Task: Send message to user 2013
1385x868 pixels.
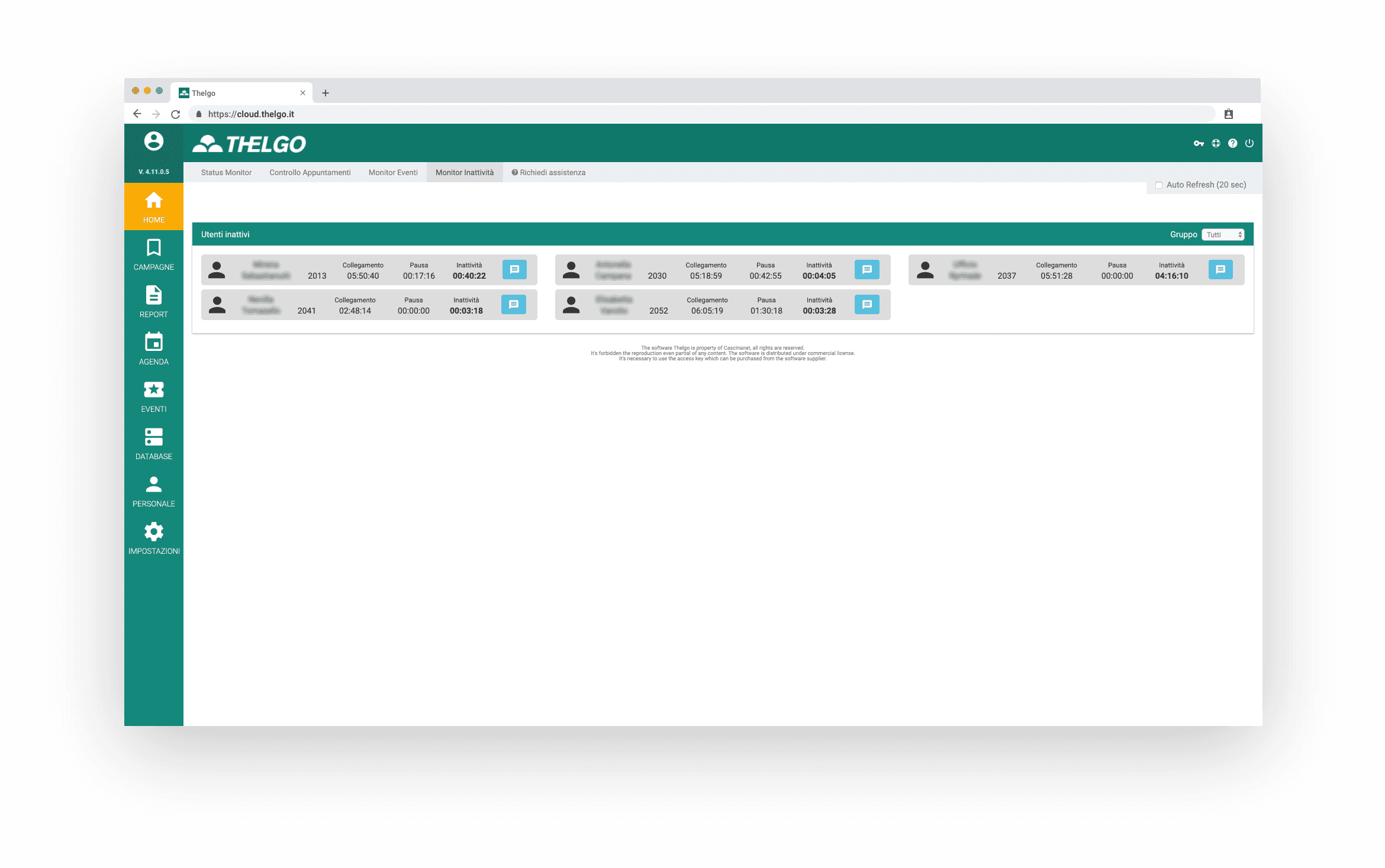Action: [x=514, y=269]
